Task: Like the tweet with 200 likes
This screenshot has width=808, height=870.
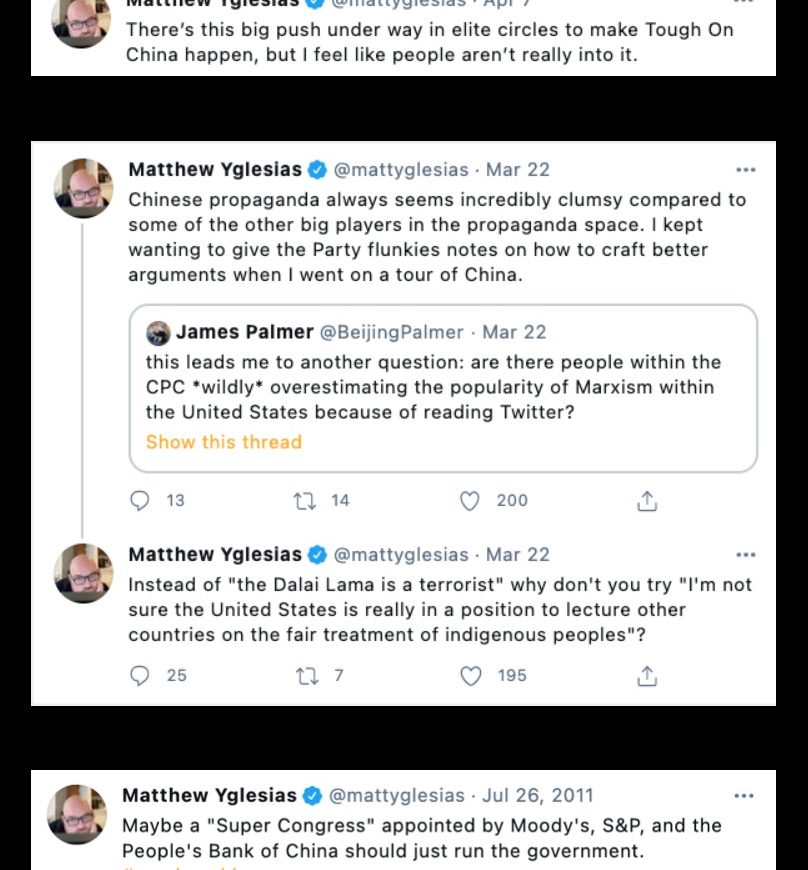Action: [469, 500]
